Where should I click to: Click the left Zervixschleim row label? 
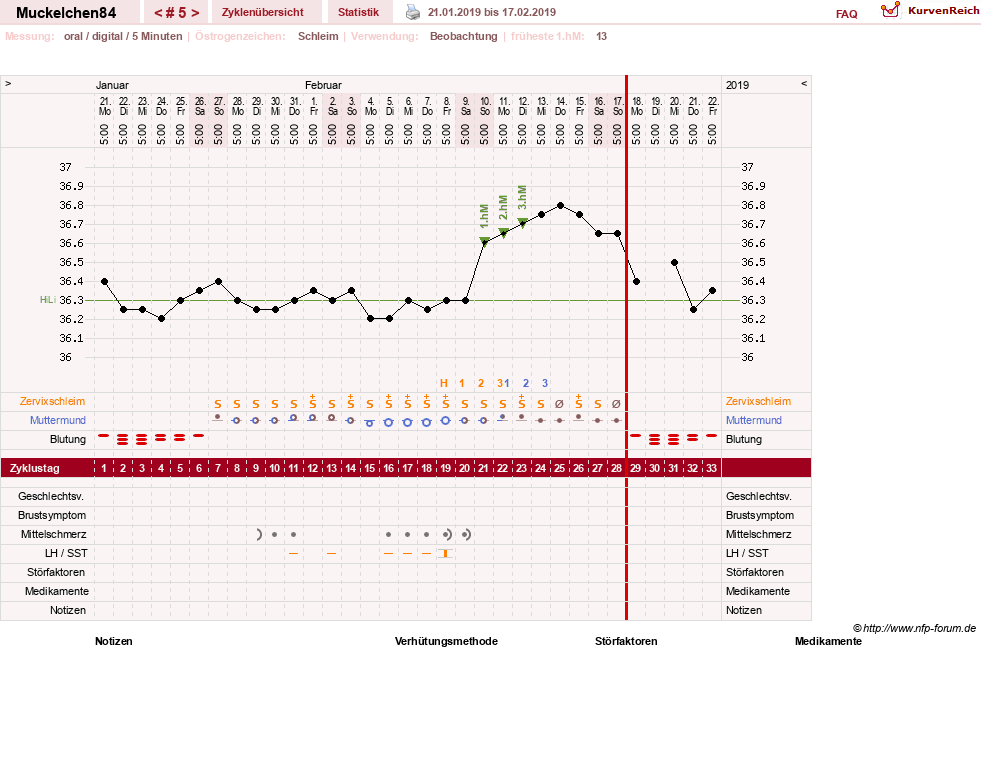tap(53, 402)
